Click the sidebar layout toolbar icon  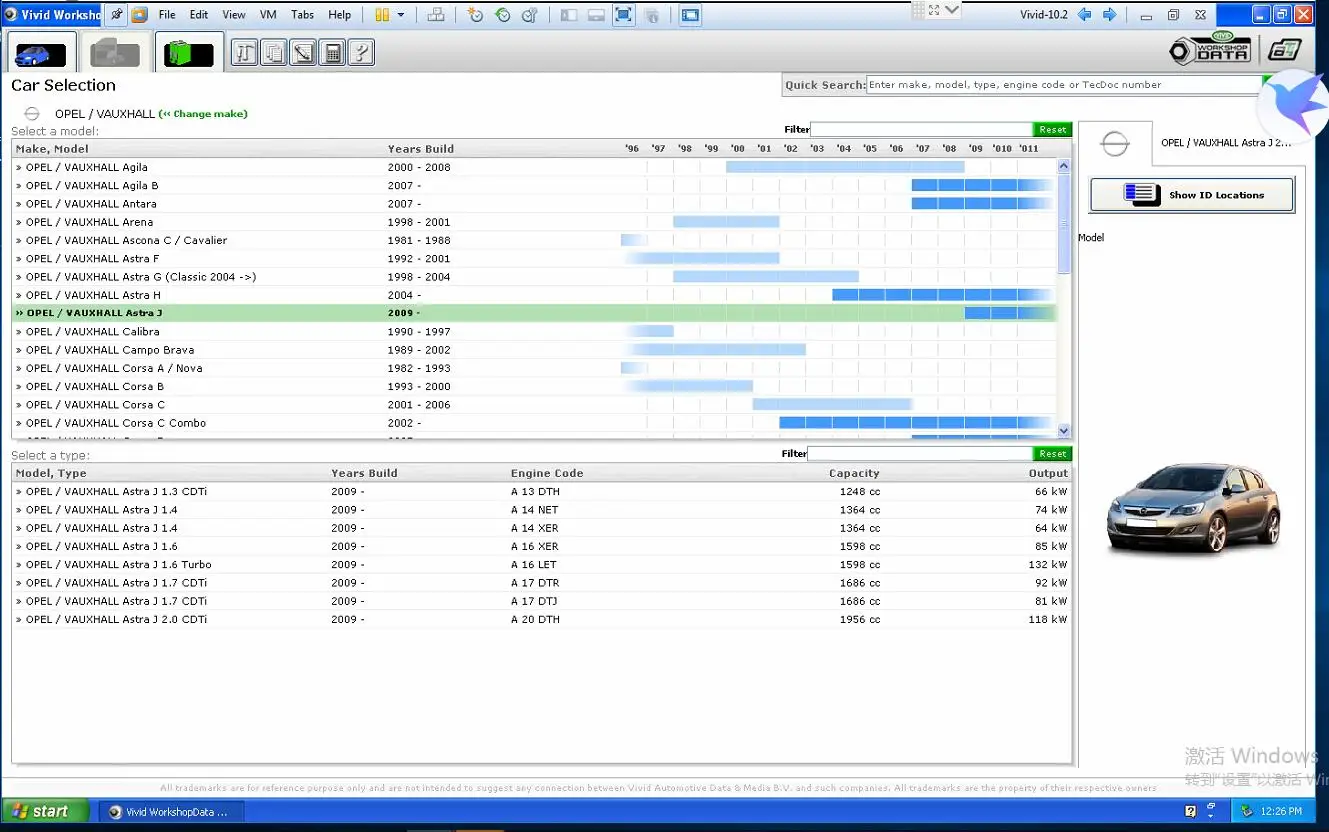click(569, 15)
